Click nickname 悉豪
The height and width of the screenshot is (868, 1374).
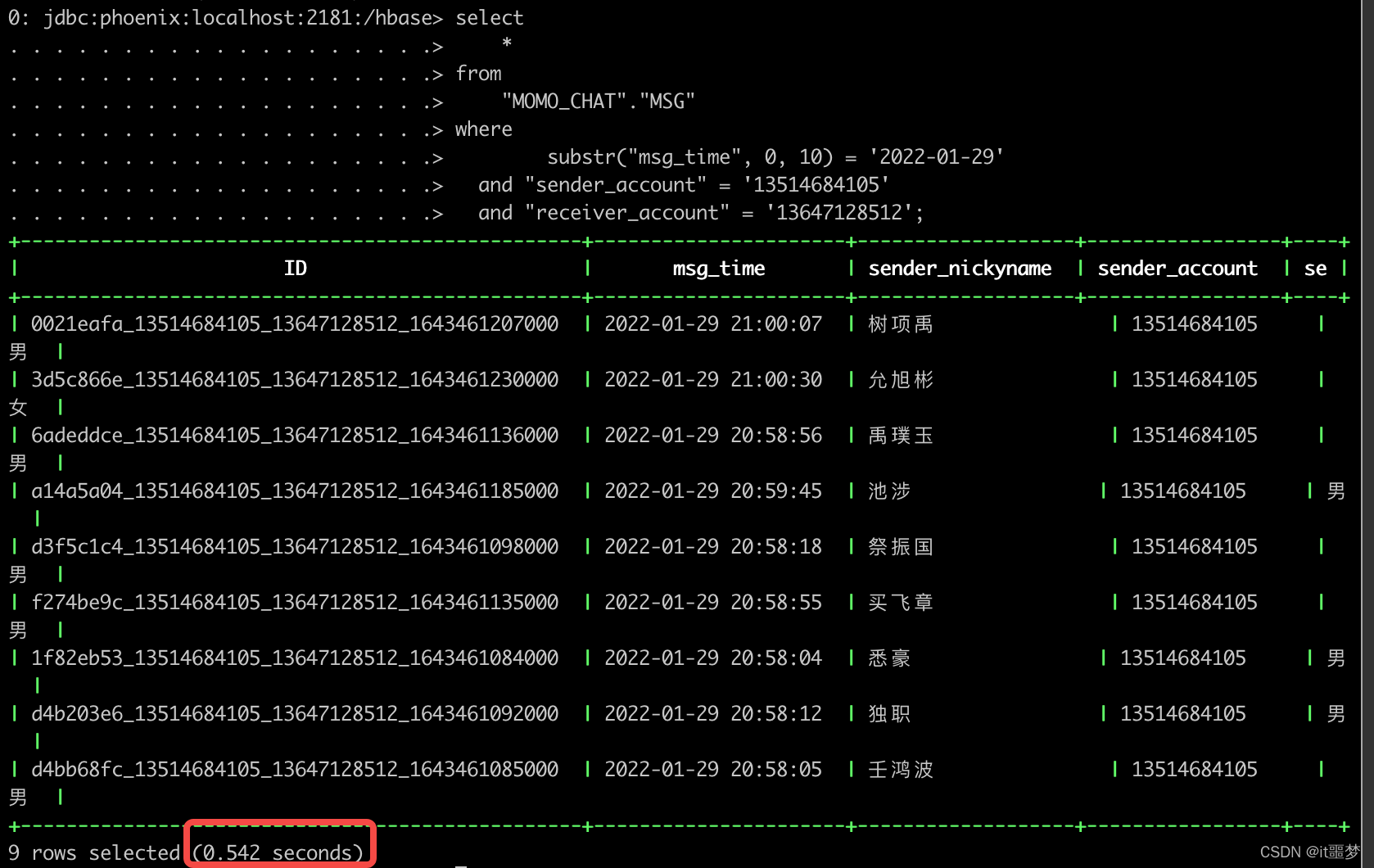[889, 658]
